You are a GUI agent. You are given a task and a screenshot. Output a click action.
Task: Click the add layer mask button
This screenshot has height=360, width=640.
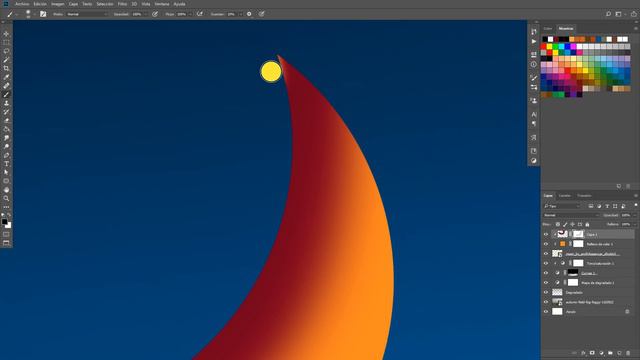(x=592, y=353)
